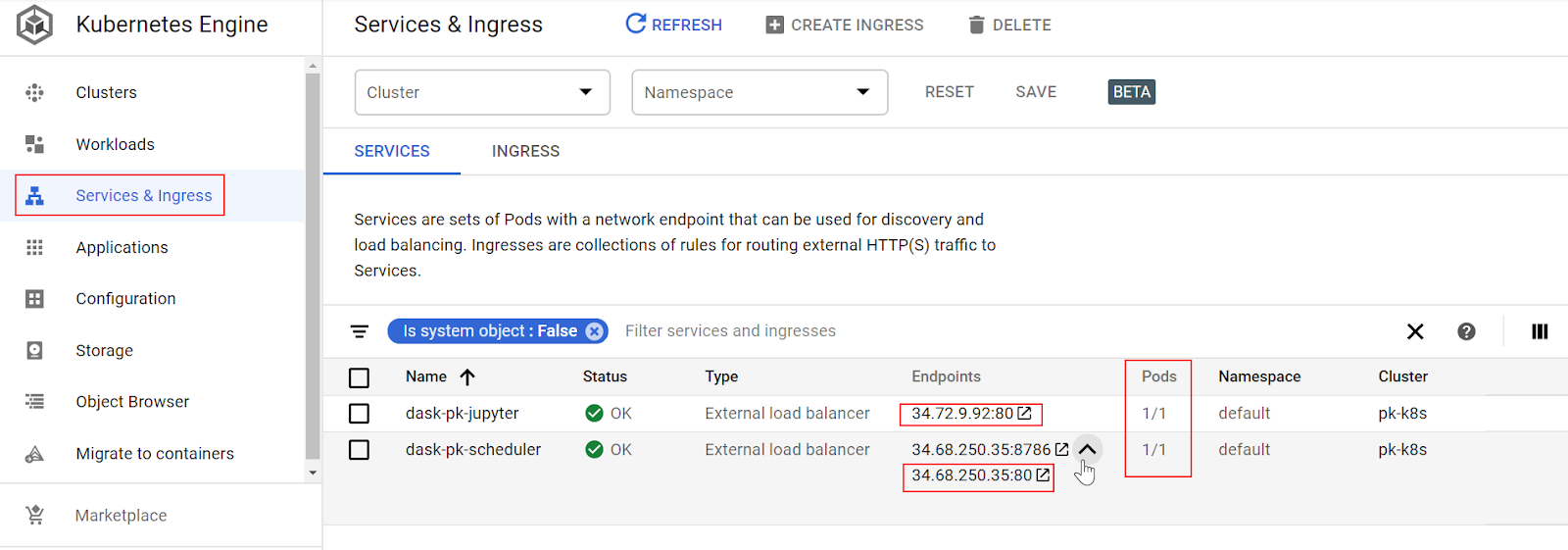Click the Marketplace cart icon
1568x550 pixels.
[34, 515]
